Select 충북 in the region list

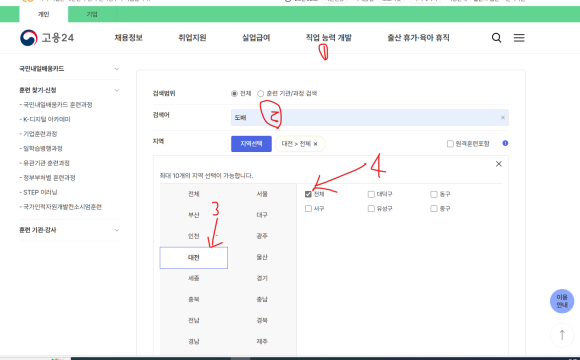[193, 299]
